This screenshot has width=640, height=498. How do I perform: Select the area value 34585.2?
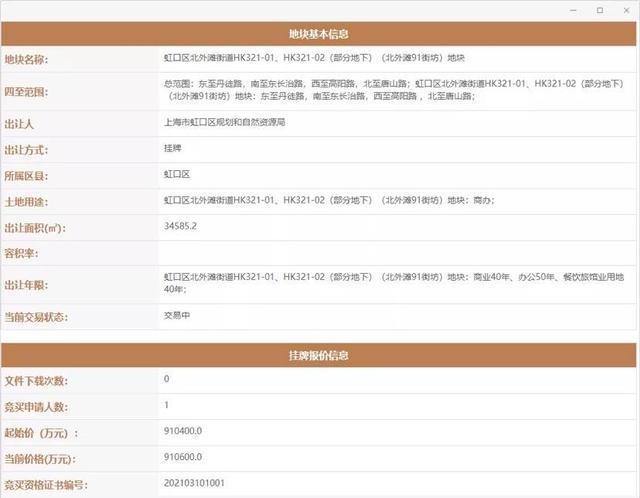[x=180, y=226]
